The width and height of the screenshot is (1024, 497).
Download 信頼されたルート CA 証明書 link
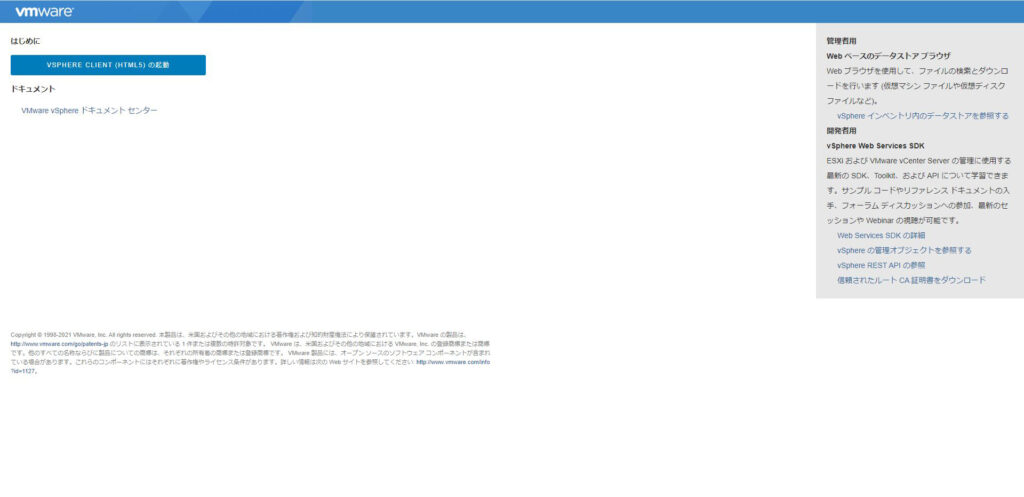point(911,280)
